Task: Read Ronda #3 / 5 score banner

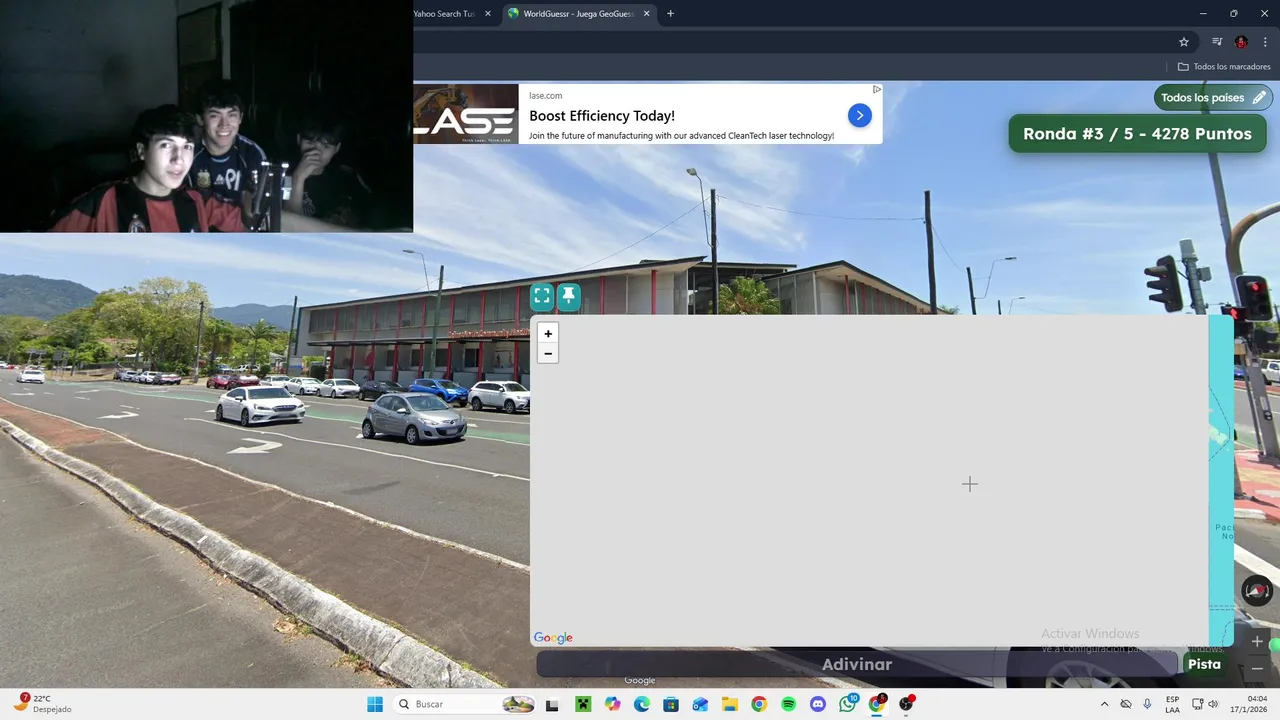Action: coord(1137,133)
